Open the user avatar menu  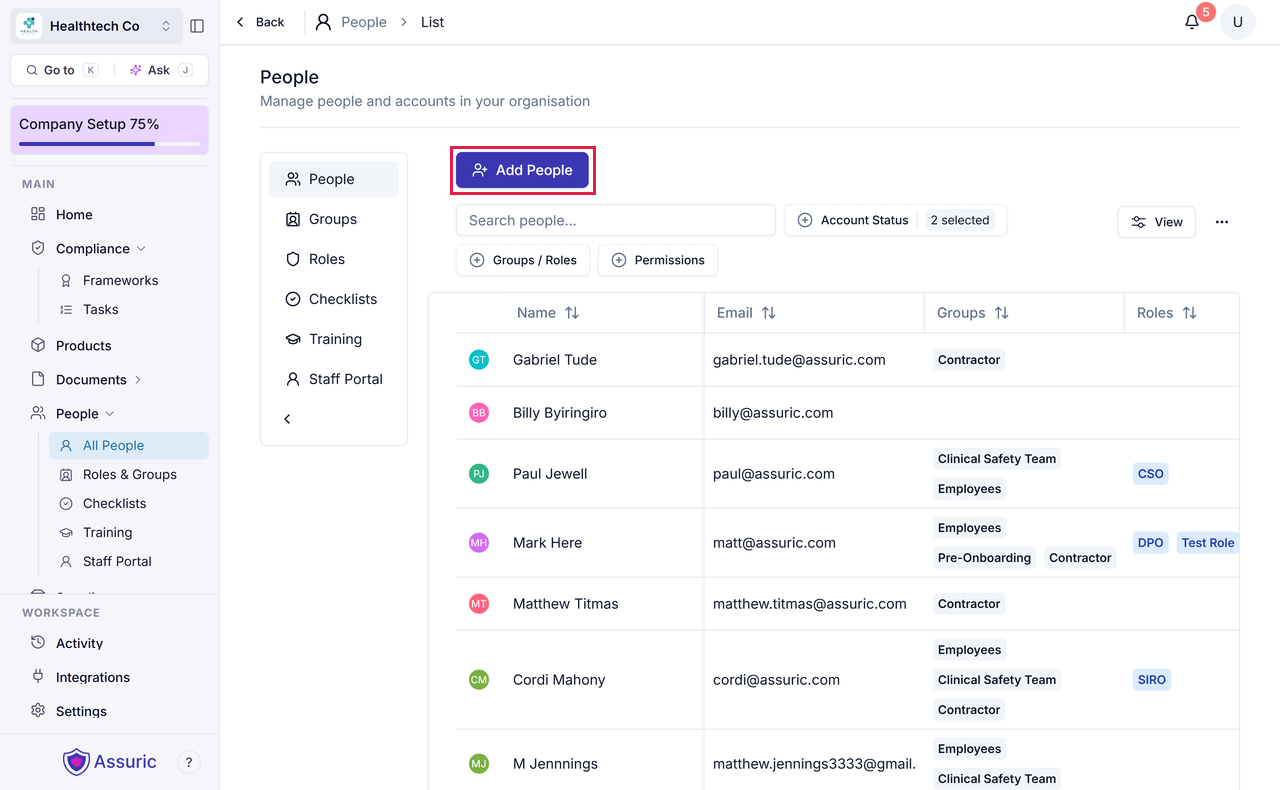(1238, 22)
